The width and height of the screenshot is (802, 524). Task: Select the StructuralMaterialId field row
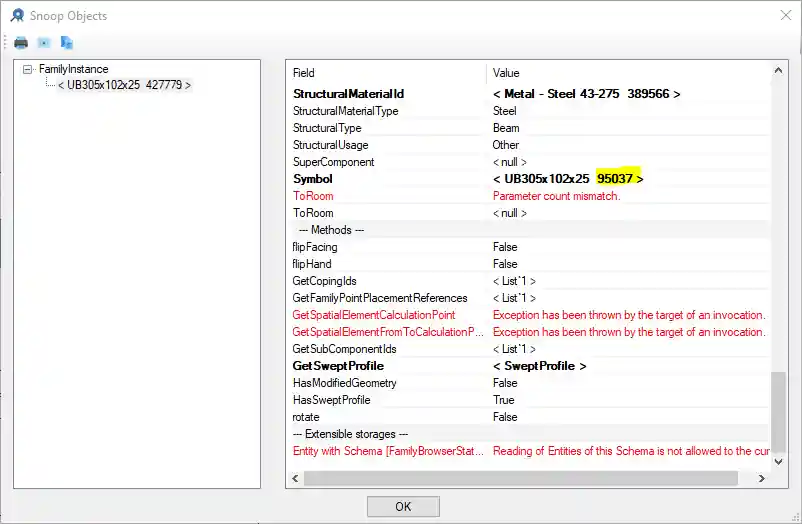pos(348,94)
